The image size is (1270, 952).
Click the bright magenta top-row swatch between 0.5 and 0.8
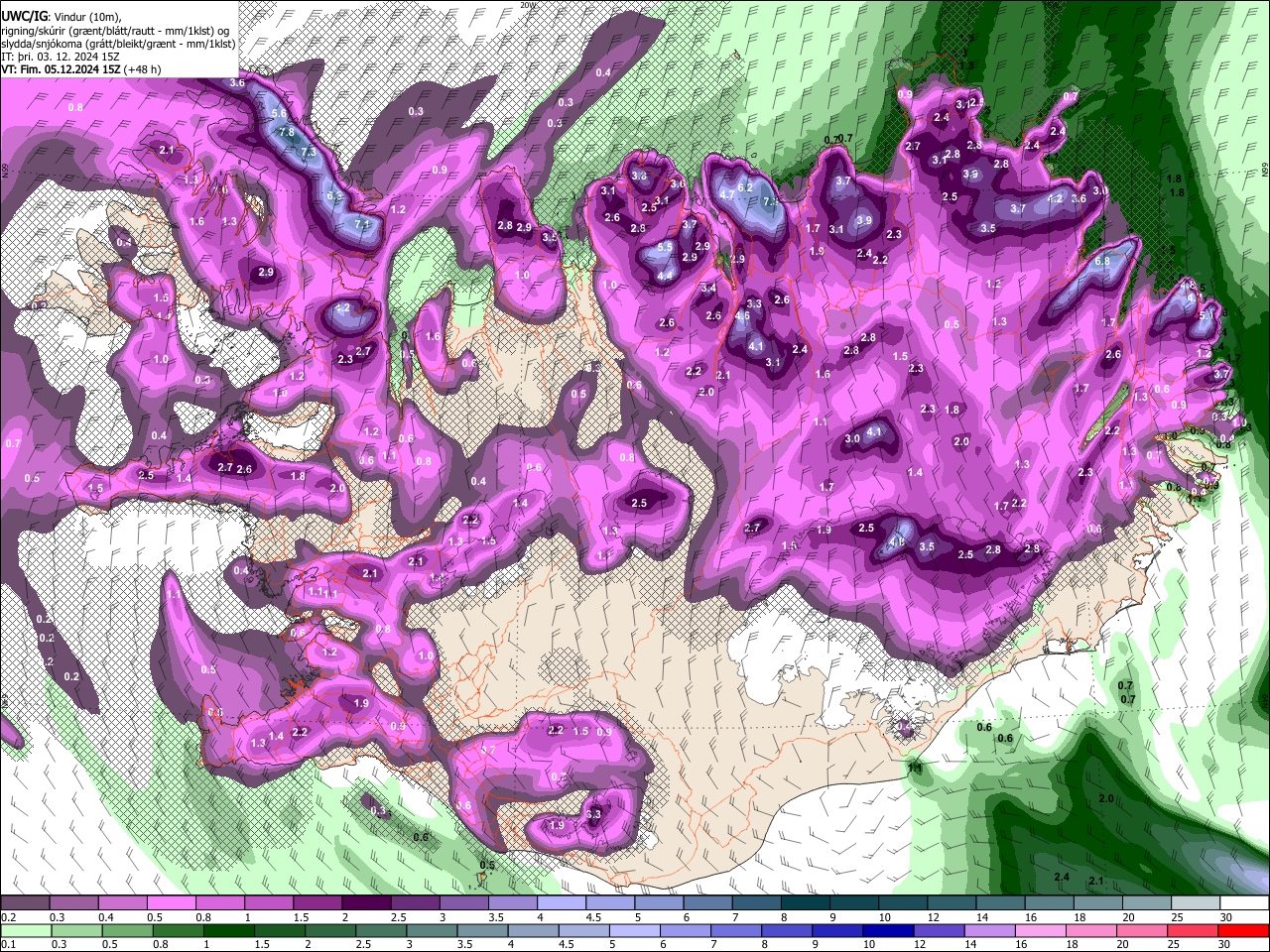[171, 903]
